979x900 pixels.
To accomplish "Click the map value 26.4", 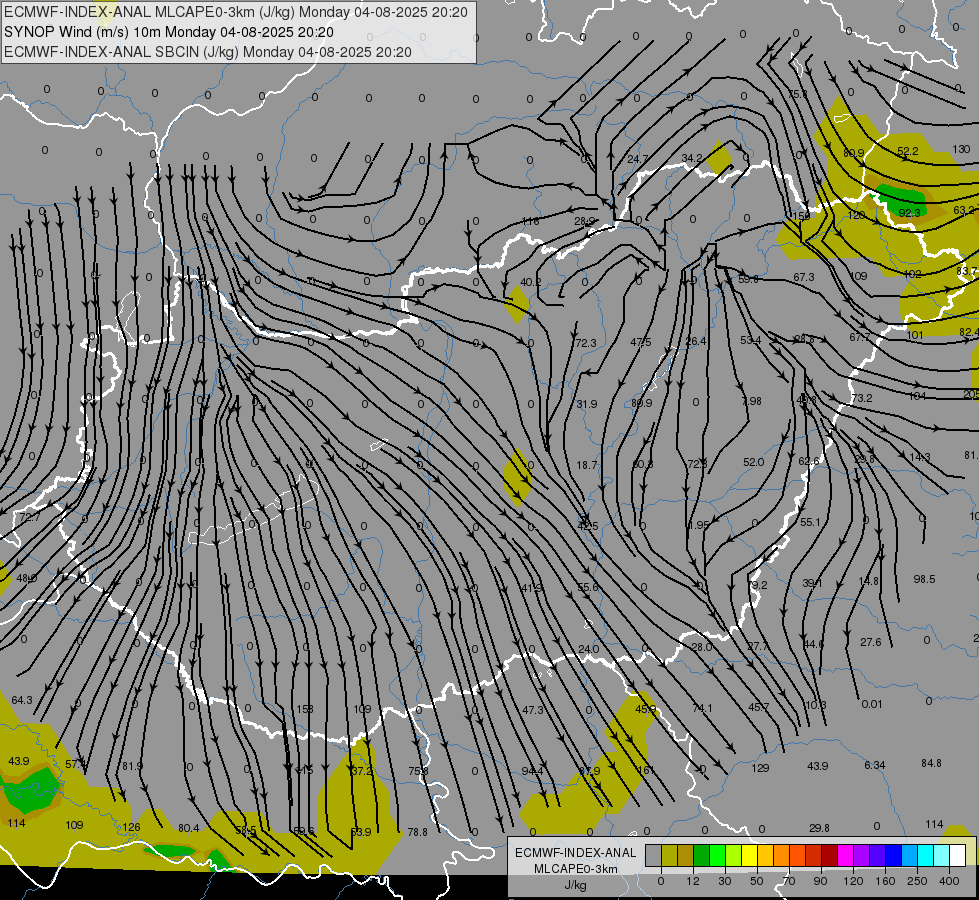I will [x=696, y=341].
